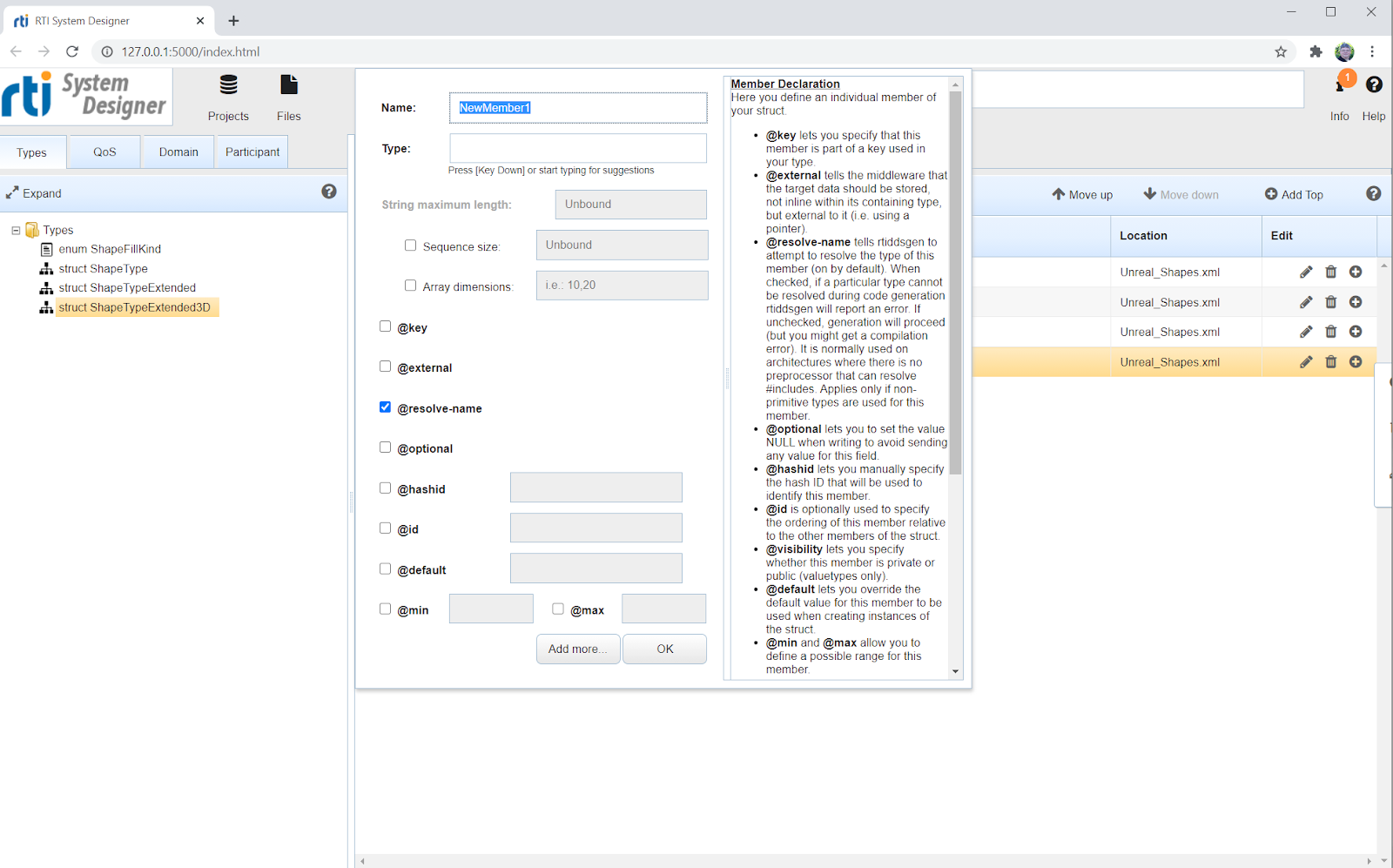Click the Type suggestions field

(x=578, y=148)
